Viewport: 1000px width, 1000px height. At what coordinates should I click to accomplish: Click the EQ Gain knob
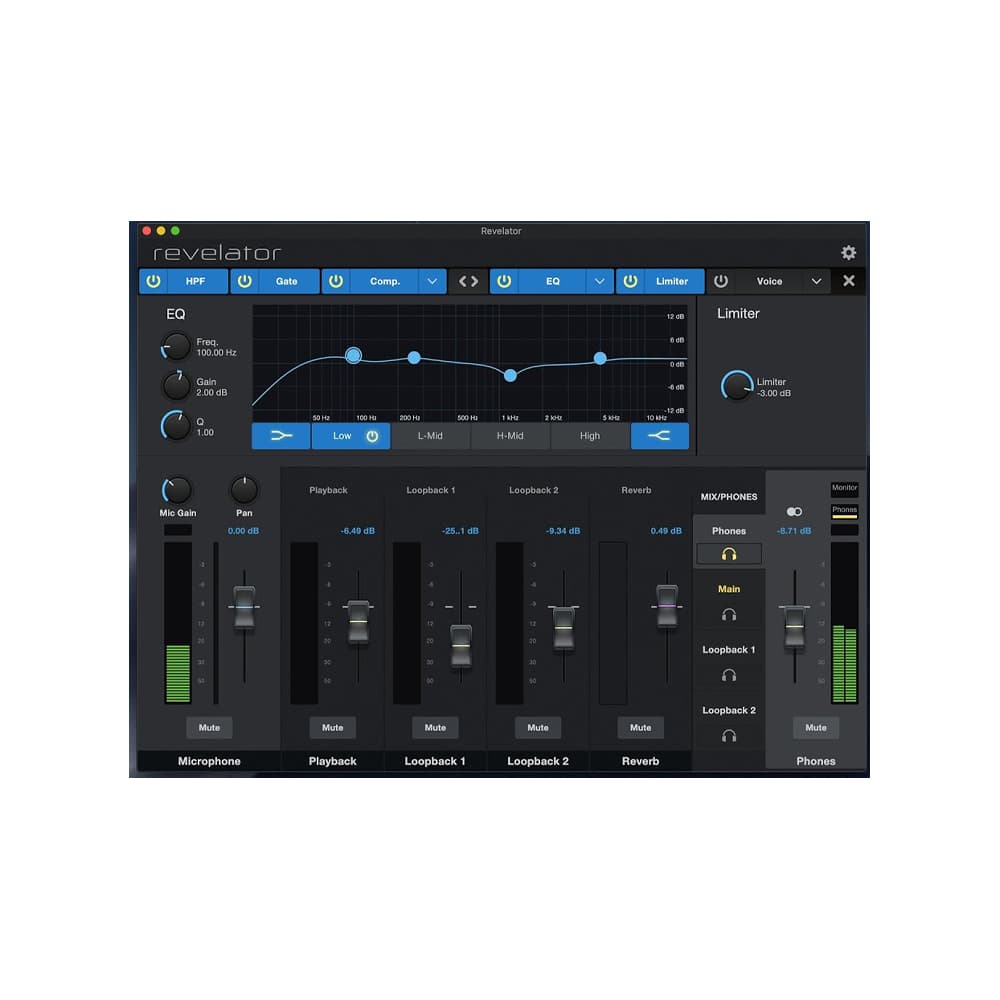point(176,386)
